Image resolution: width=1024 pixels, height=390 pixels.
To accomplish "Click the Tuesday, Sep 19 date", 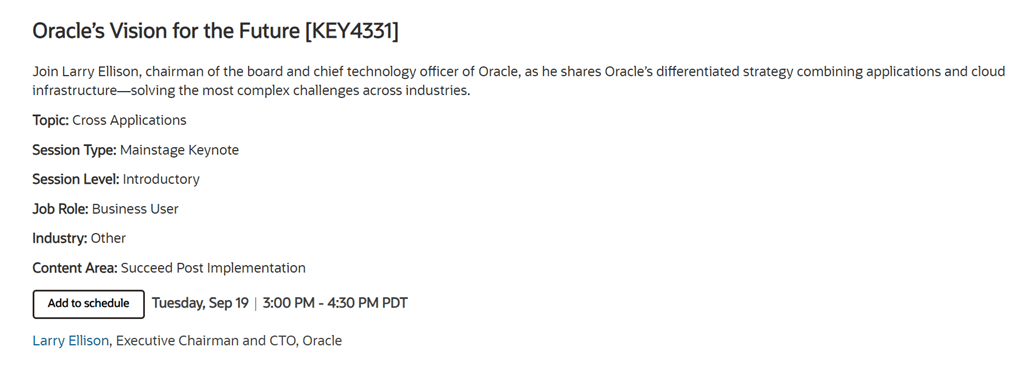I will (200, 303).
